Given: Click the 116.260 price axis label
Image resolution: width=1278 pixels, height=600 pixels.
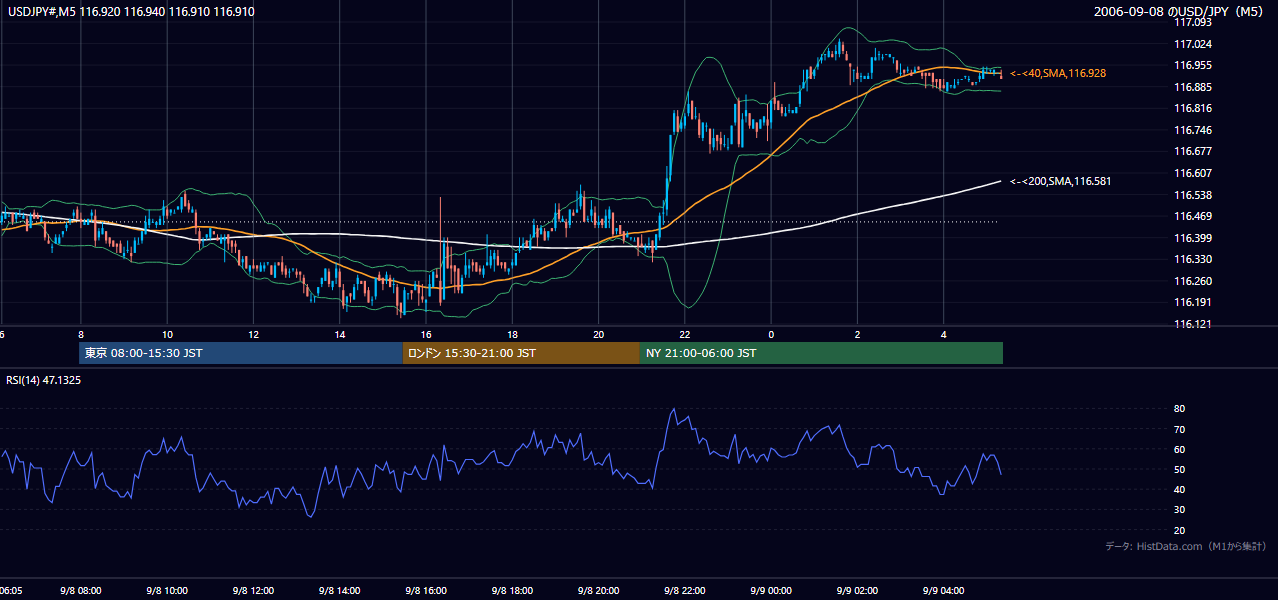Looking at the screenshot, I should 1194,281.
